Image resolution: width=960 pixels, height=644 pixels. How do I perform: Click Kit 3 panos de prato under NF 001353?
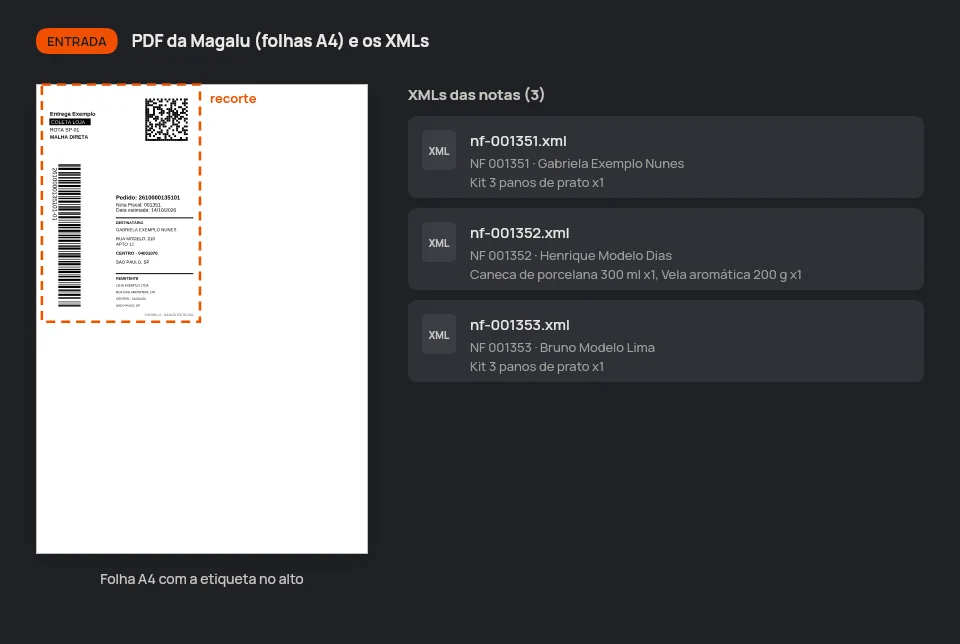[x=536, y=367]
